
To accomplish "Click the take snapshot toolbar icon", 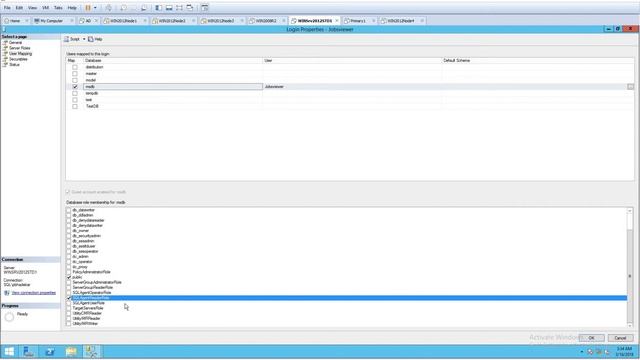I will click(123, 8).
